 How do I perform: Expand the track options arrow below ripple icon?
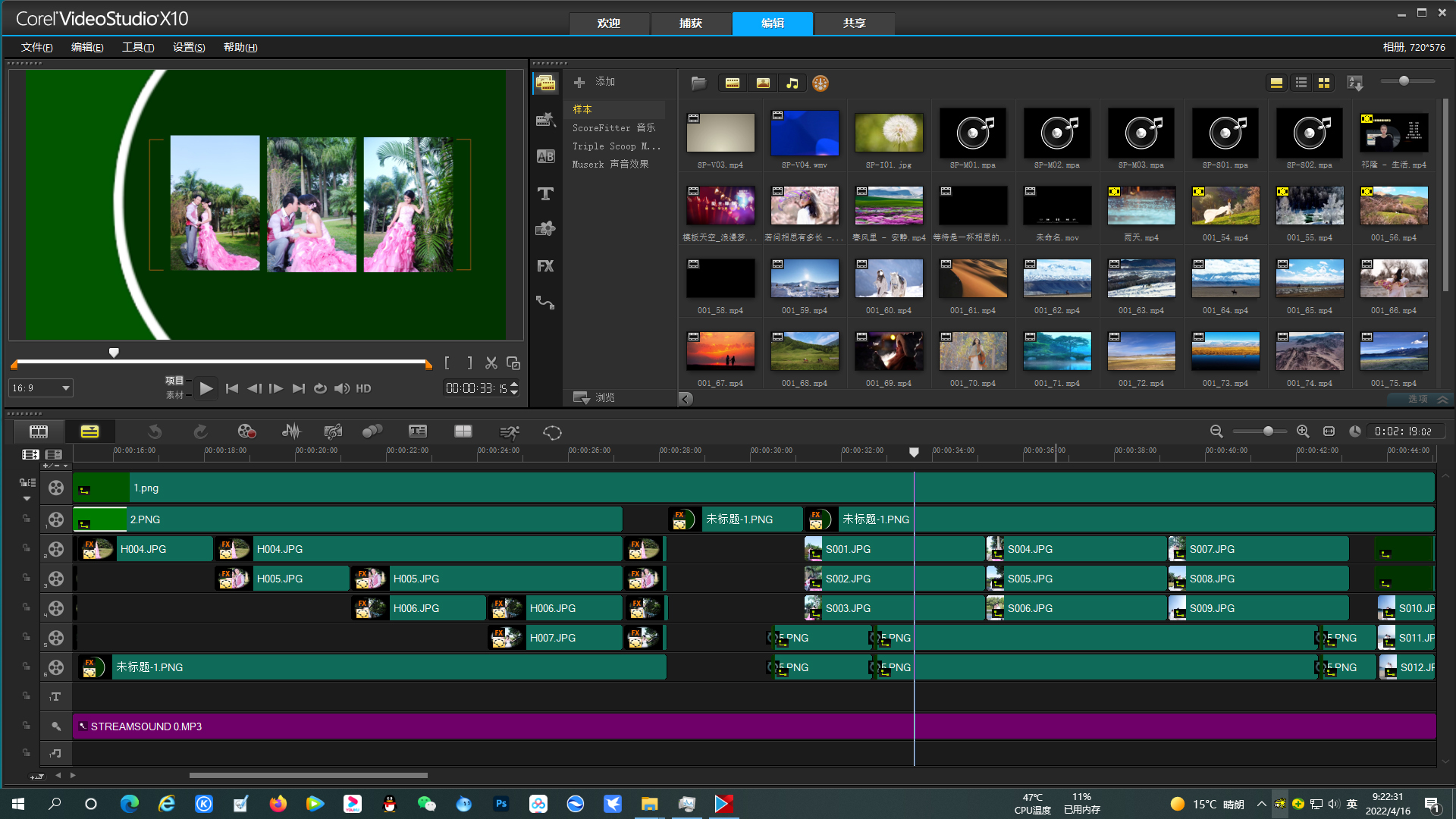point(27,498)
